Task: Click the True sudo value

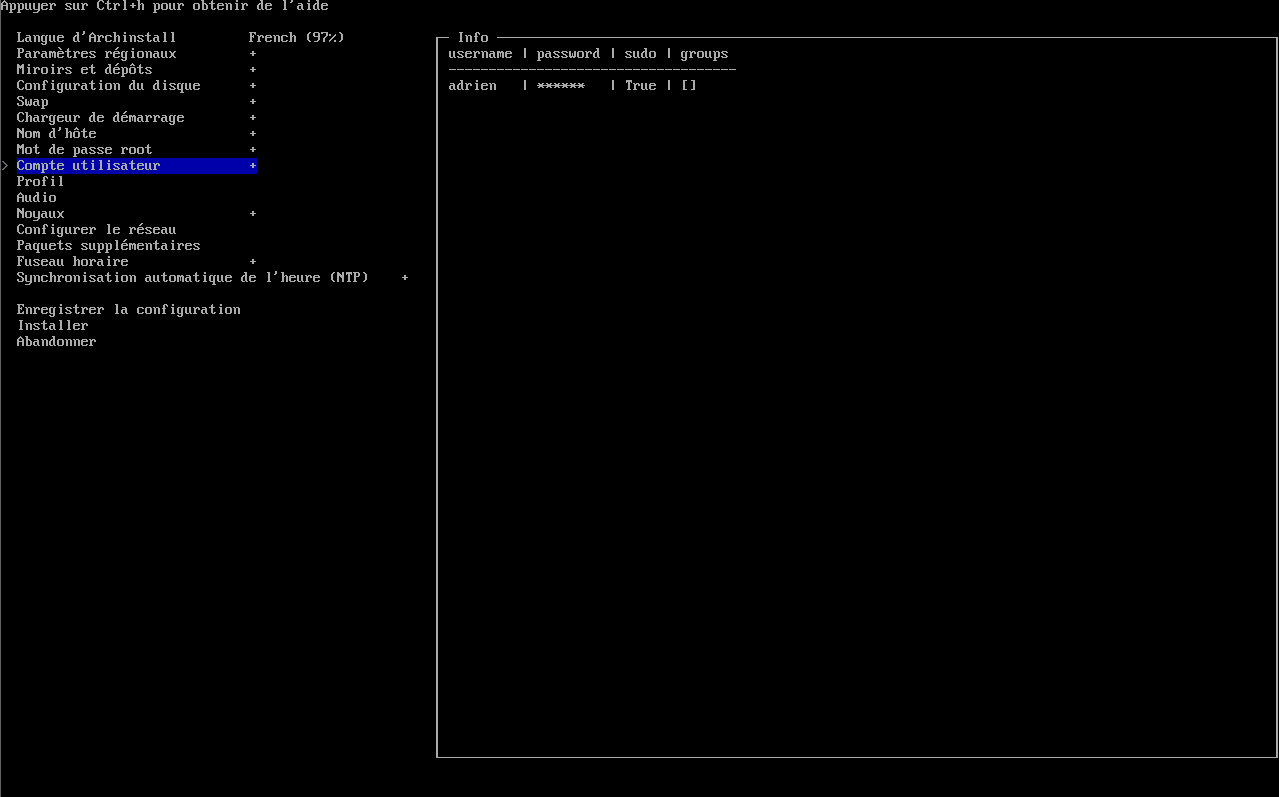Action: pos(640,85)
